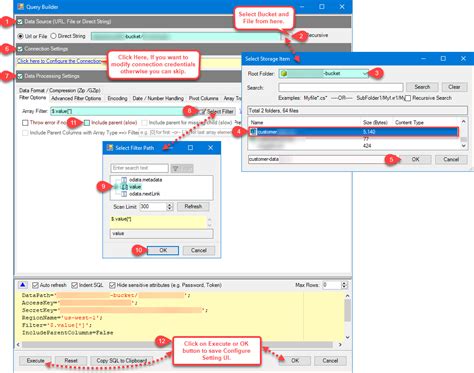Increase Max Rows with the stepper arrow
Screen dimensions: 474x373
tap(344, 283)
